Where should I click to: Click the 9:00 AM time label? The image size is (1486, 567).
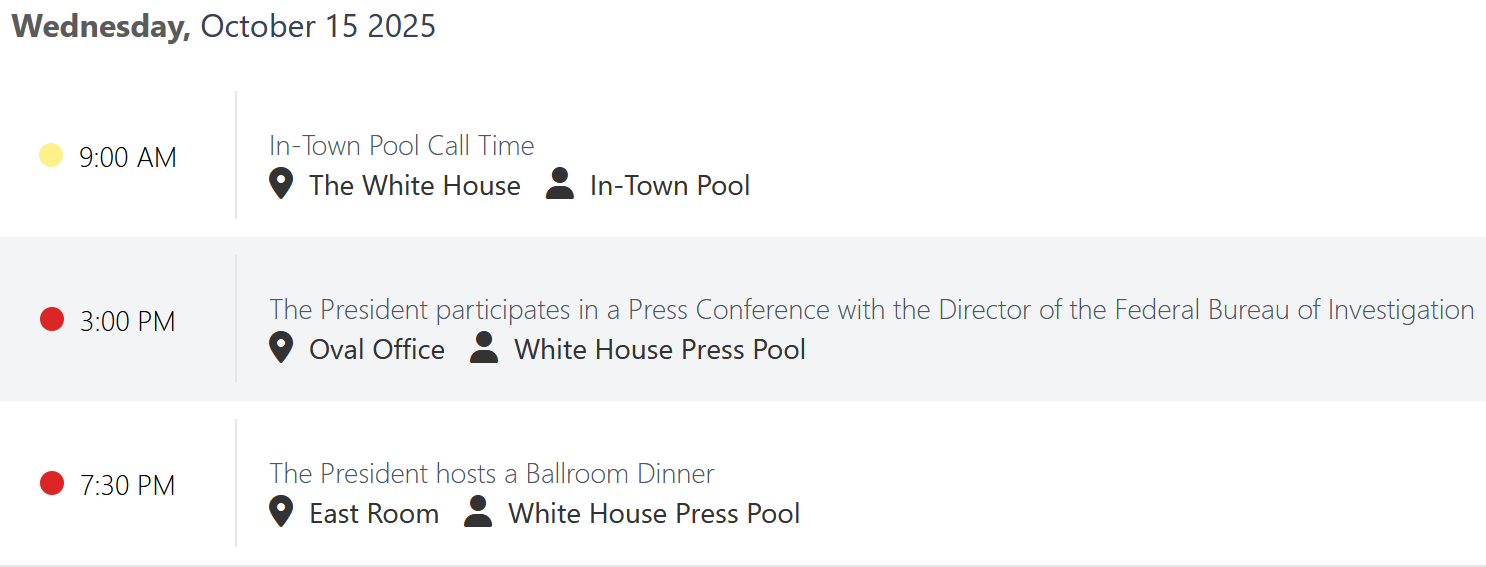128,158
